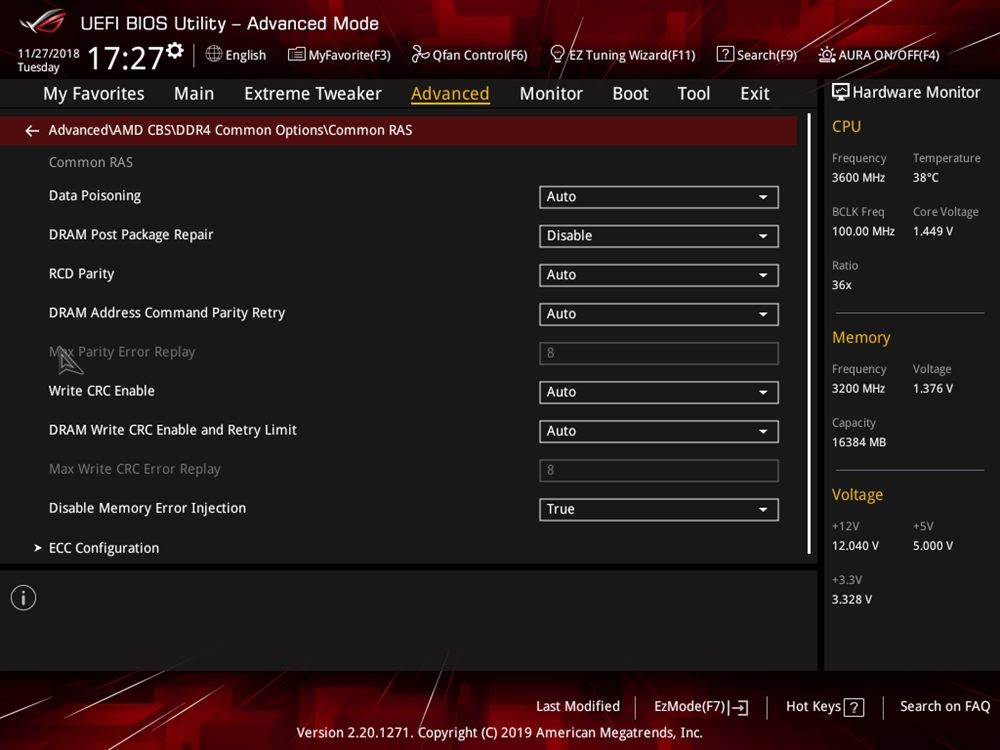1000x750 pixels.
Task: Click the globe language icon
Action: tap(214, 54)
